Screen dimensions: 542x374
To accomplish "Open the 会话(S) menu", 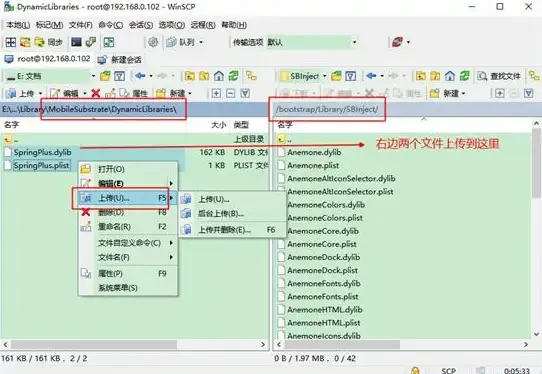I will tap(141, 25).
